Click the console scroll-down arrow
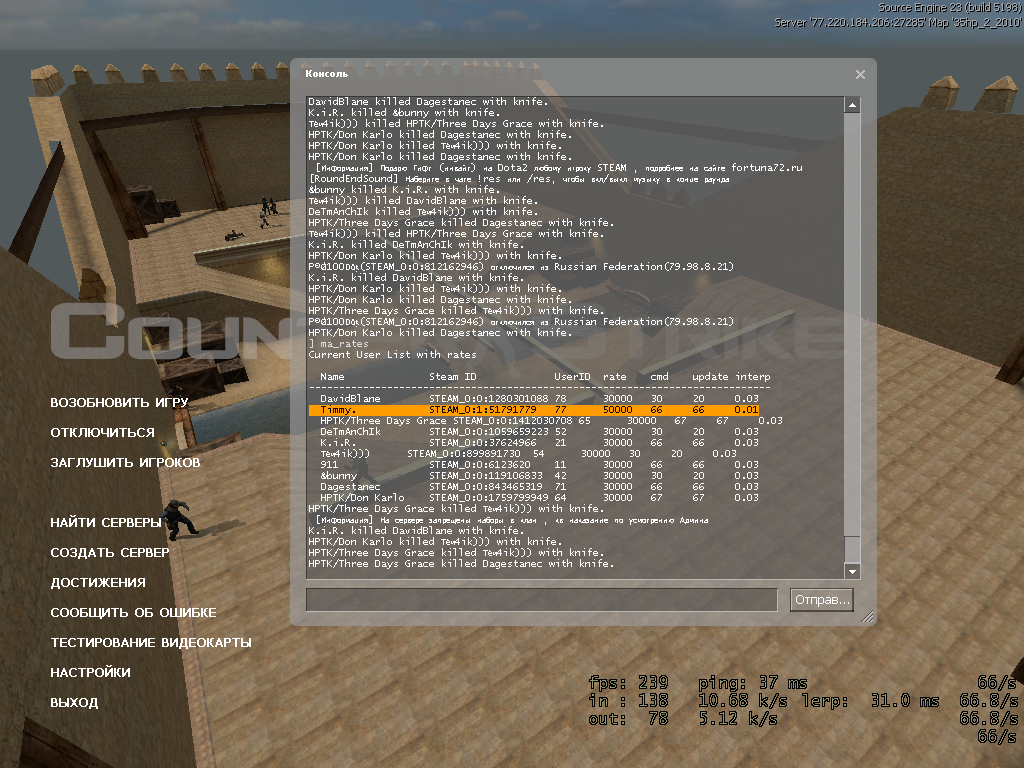Image resolution: width=1024 pixels, height=768 pixels. (852, 571)
